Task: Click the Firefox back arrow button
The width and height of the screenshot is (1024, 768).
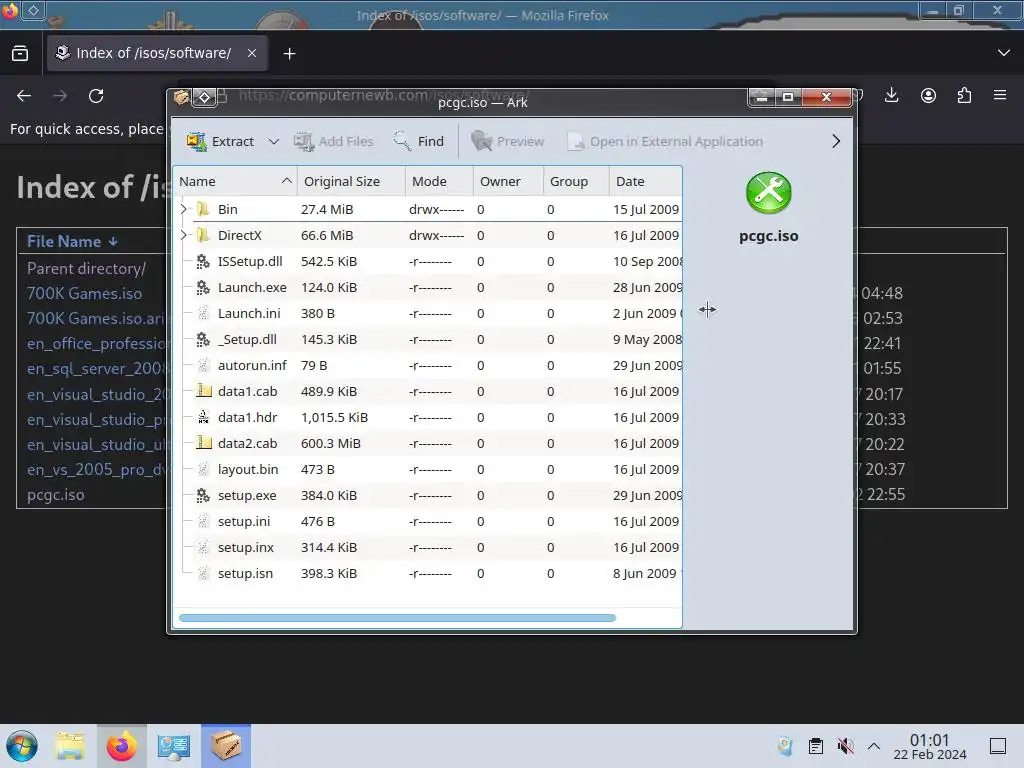Action: tap(24, 96)
